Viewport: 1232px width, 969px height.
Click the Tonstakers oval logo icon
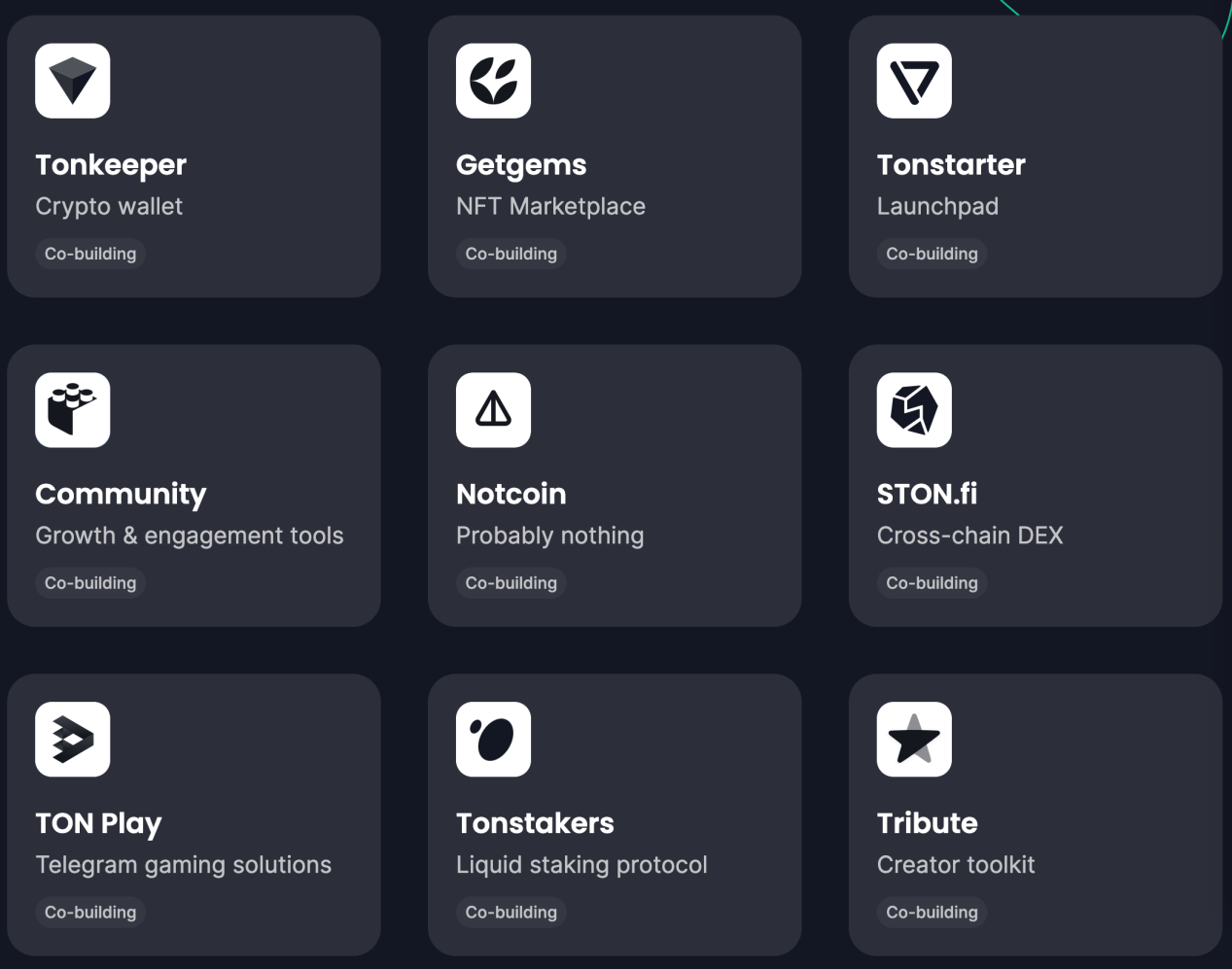tap(493, 740)
